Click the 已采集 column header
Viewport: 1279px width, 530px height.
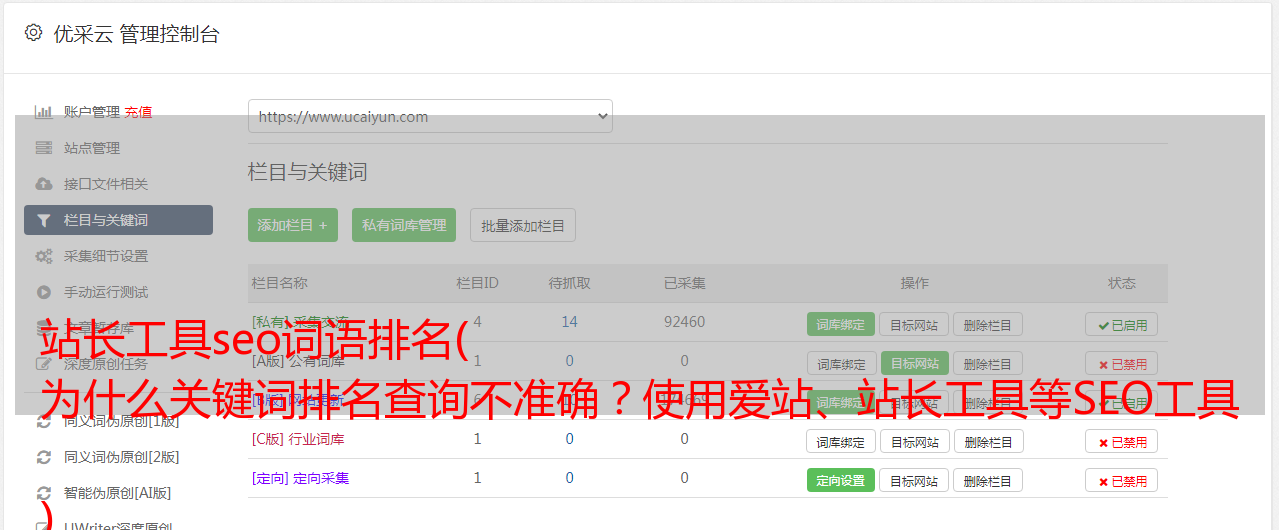684,283
